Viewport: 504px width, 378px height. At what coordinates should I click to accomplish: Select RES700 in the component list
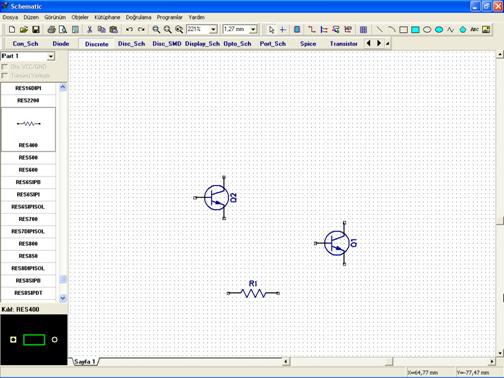pos(28,219)
